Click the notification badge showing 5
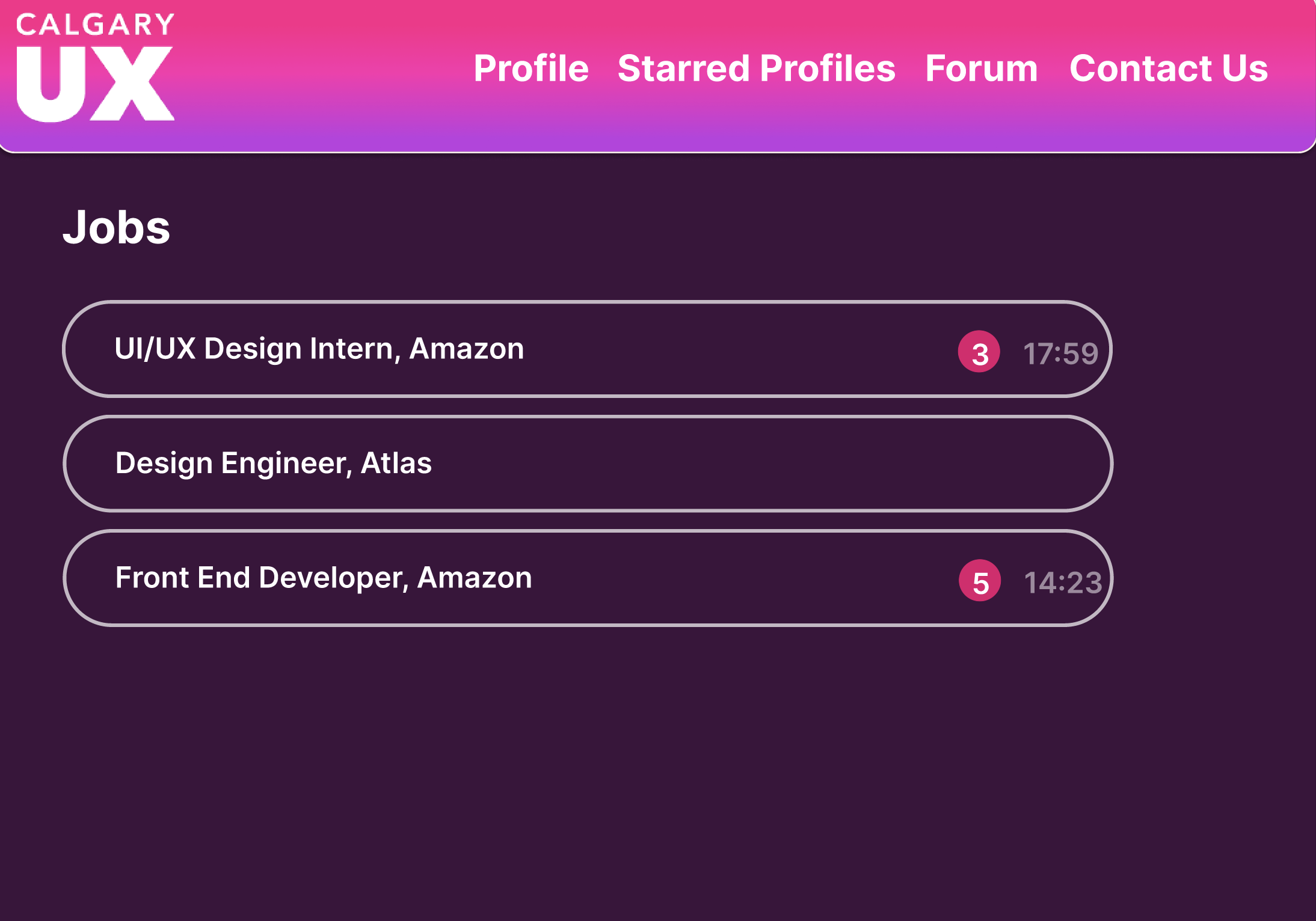The width and height of the screenshot is (1316, 921). [x=980, y=580]
